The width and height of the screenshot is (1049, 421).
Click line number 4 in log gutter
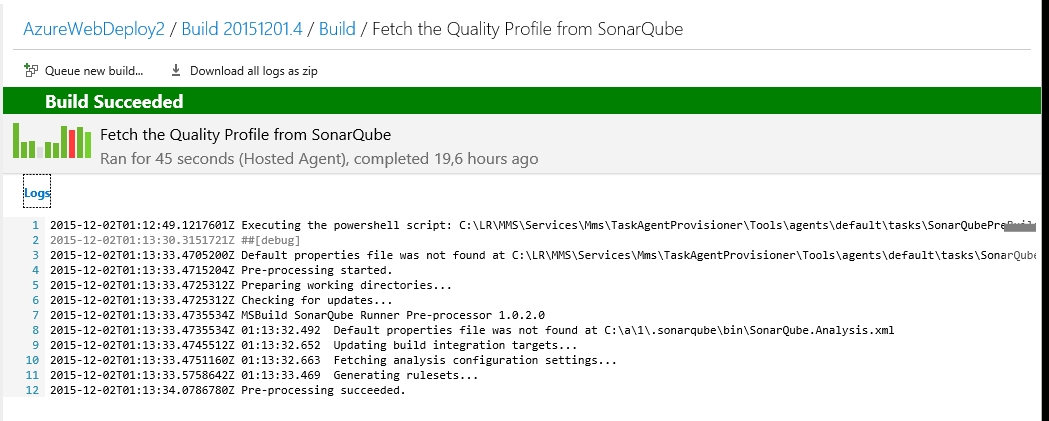click(35, 270)
